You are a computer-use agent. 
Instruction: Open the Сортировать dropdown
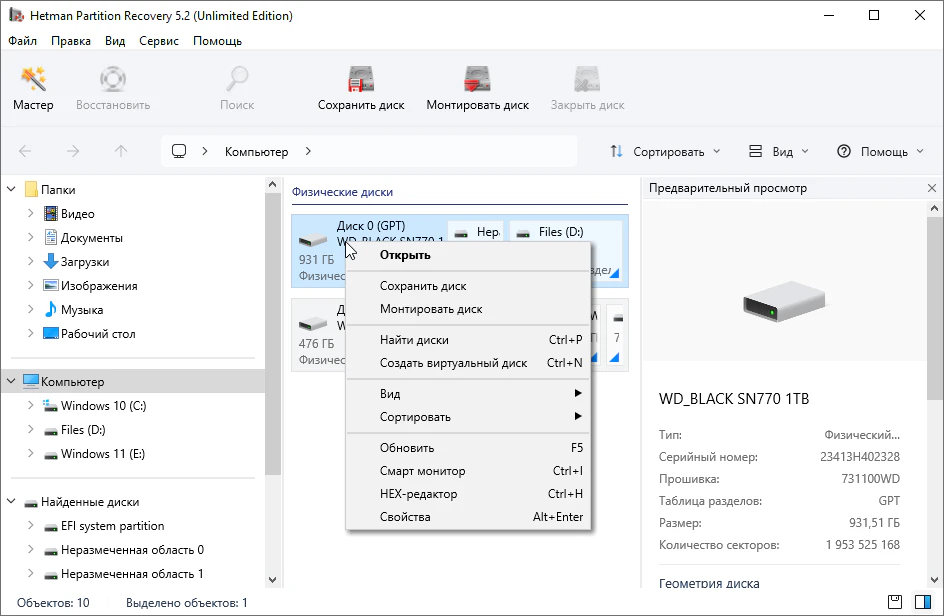tap(665, 152)
